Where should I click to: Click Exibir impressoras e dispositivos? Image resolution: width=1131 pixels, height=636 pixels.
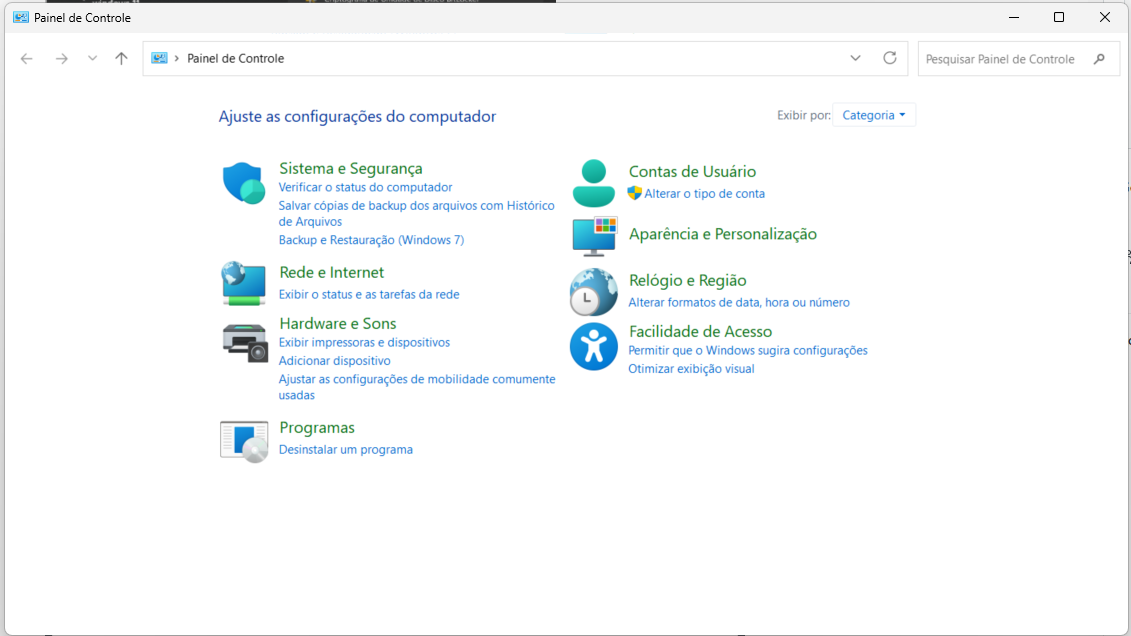click(364, 343)
